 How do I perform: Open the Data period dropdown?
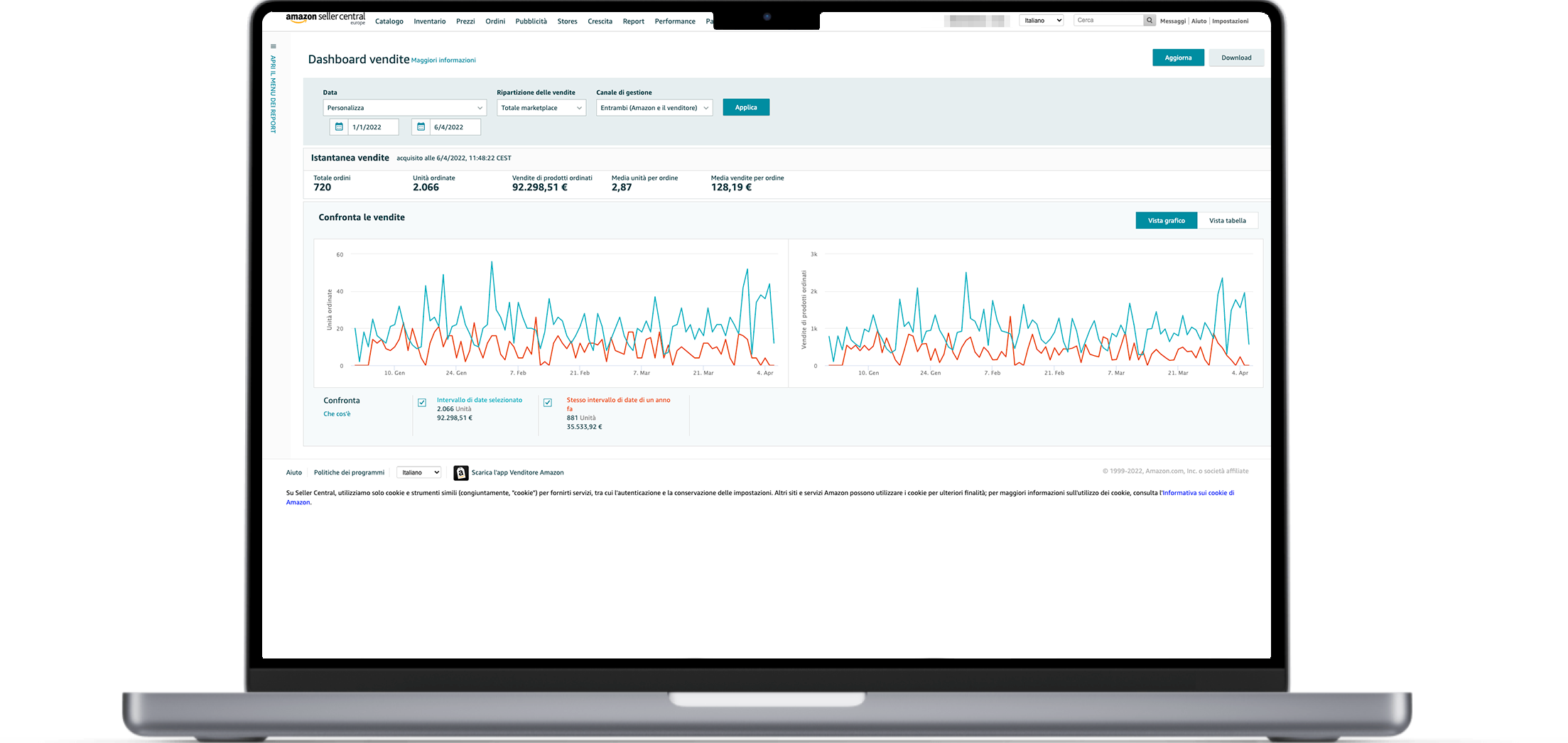(405, 108)
